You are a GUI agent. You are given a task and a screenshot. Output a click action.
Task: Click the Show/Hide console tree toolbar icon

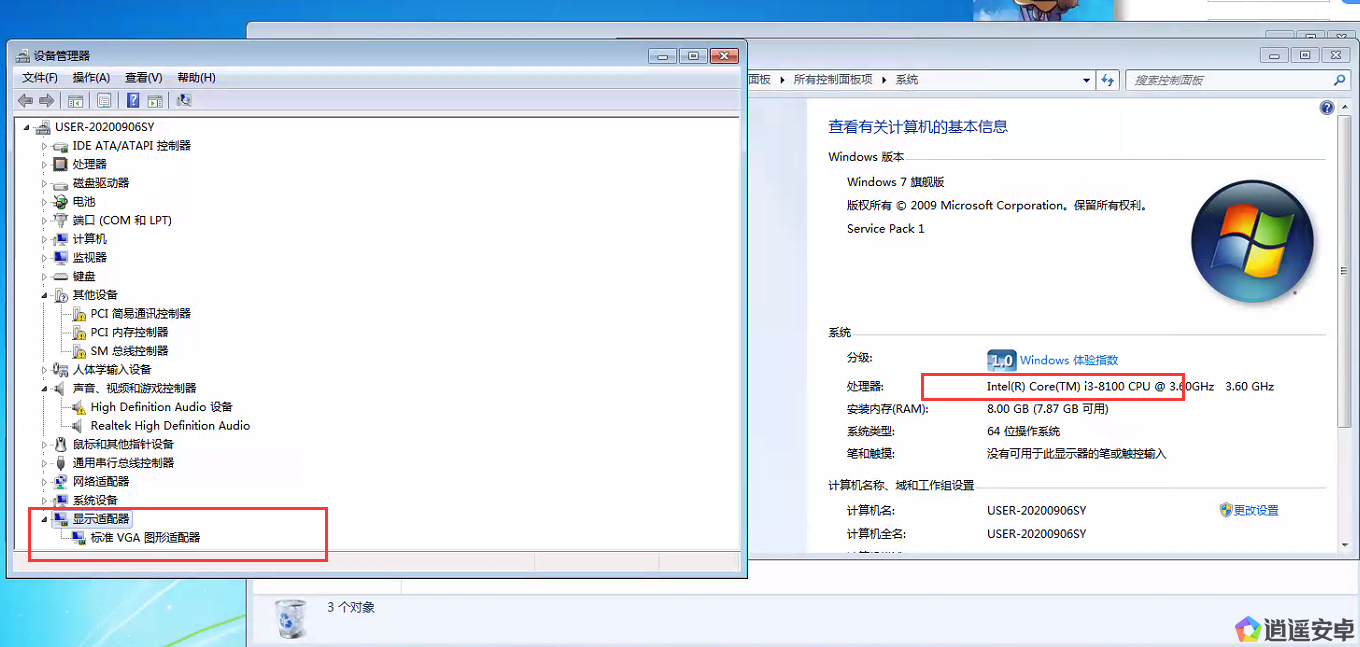point(74,100)
